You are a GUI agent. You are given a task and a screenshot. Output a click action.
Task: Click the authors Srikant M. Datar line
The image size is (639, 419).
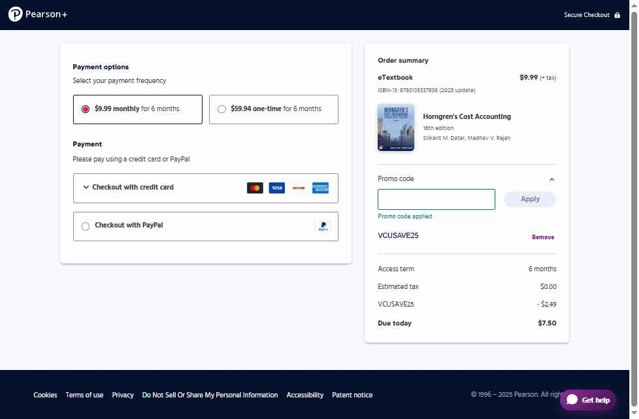pos(467,138)
